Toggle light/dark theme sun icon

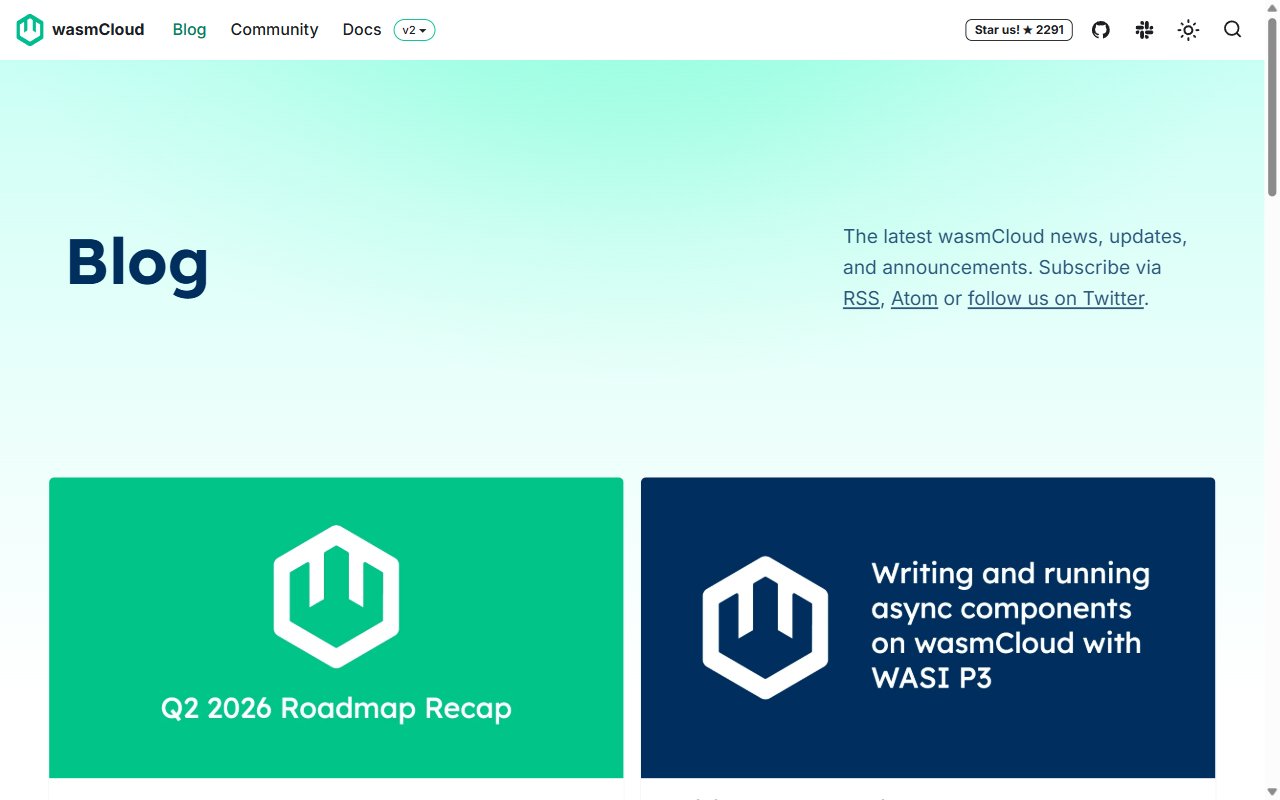point(1188,30)
